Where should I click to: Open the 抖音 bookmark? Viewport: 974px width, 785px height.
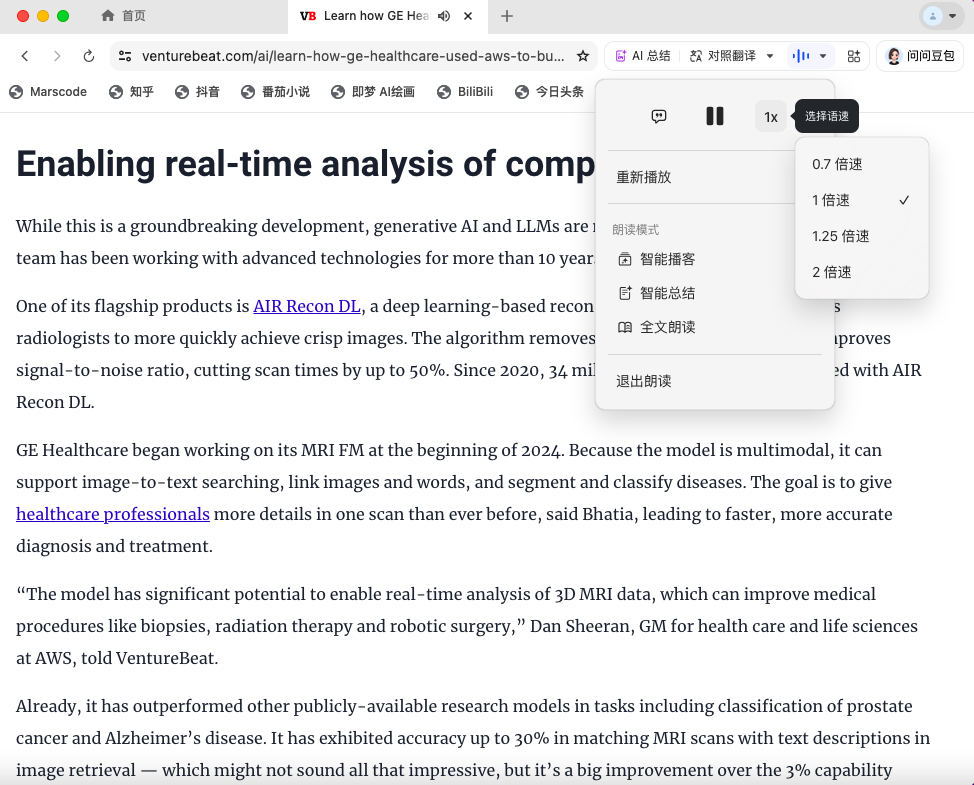pos(197,92)
